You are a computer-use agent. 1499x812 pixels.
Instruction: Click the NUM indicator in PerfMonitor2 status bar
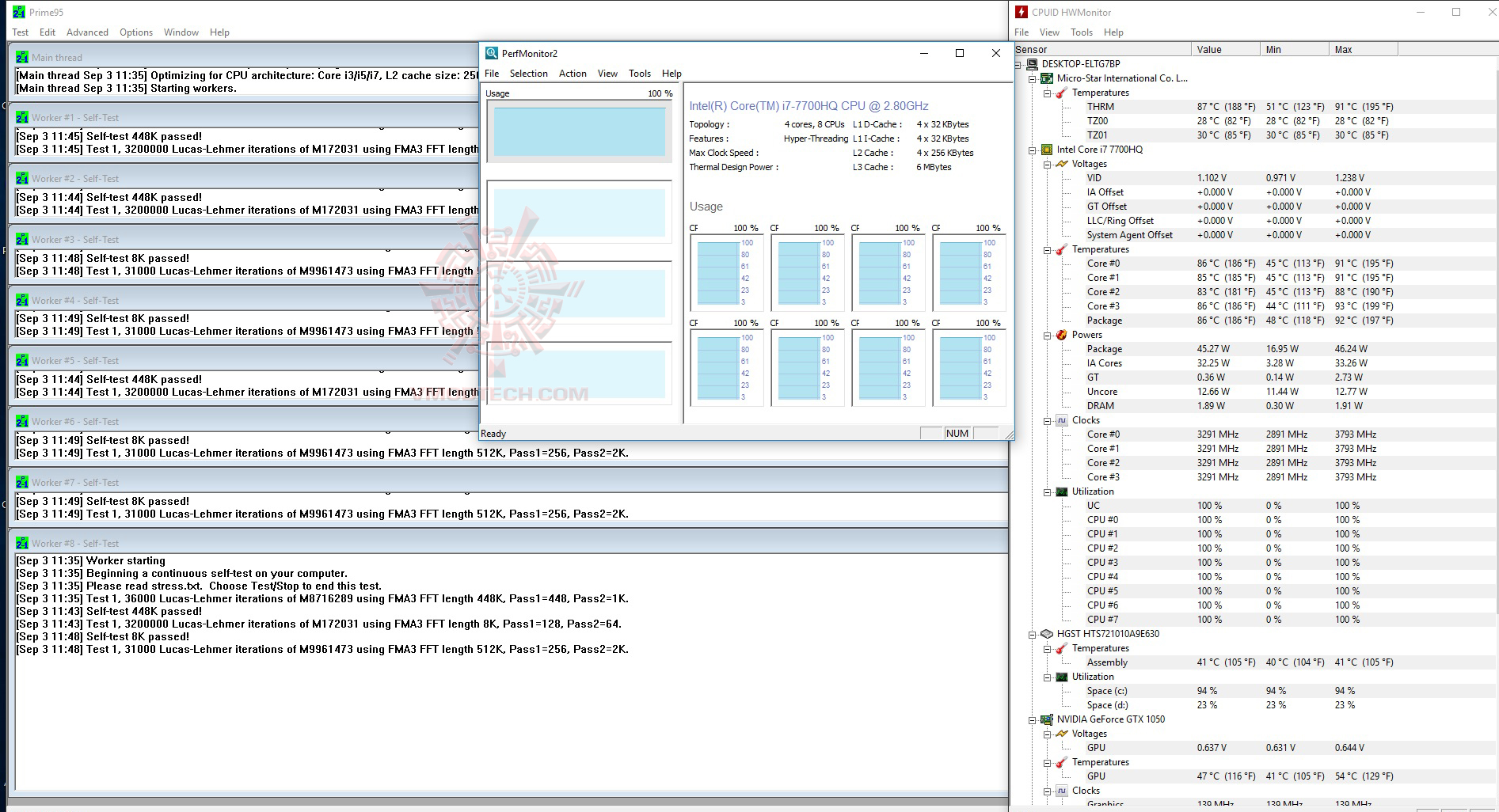click(957, 434)
